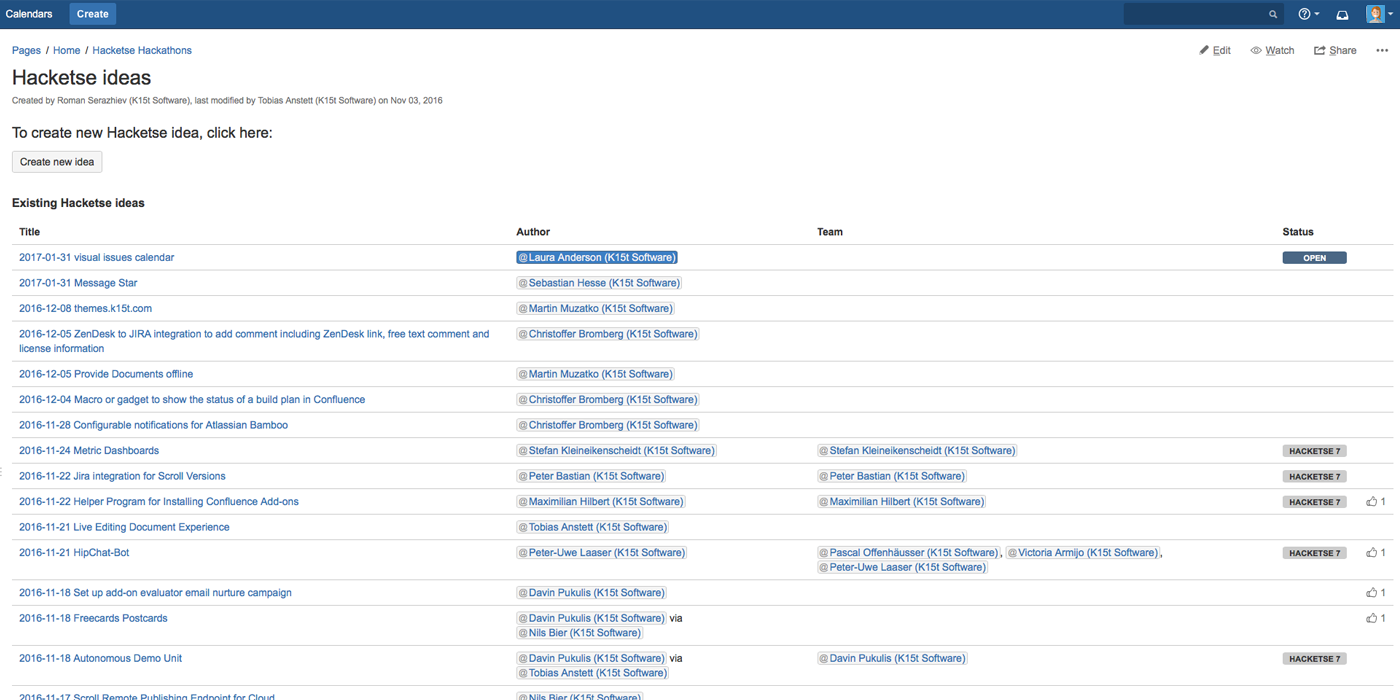
Task: Sort by the Status column header
Action: click(x=1298, y=232)
